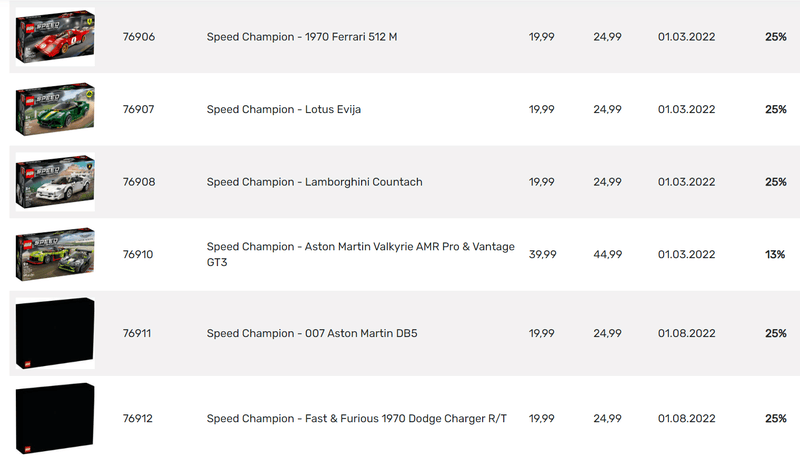This screenshot has width=800, height=459.
Task: Open the Aston Martin Valkyrie box image
Action: coord(55,254)
